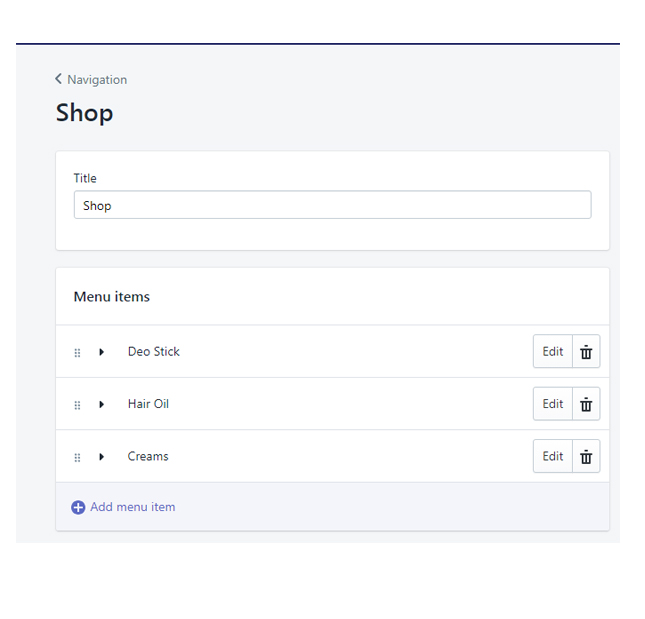This screenshot has height=619, width=645.
Task: Click the Creams drag handle
Action: coord(78,457)
